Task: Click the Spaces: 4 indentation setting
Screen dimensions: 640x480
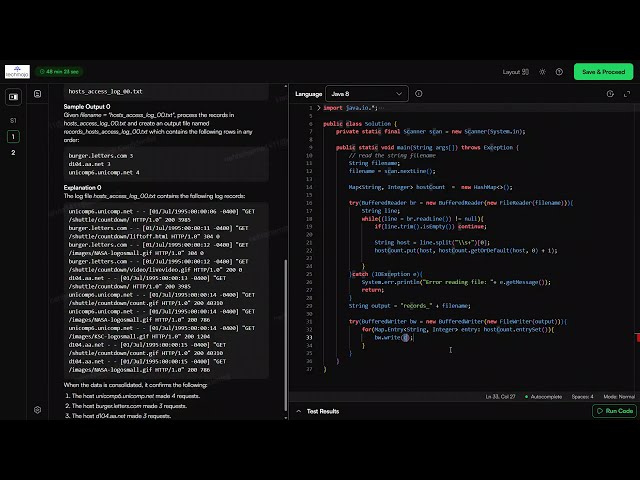Action: 582,396
